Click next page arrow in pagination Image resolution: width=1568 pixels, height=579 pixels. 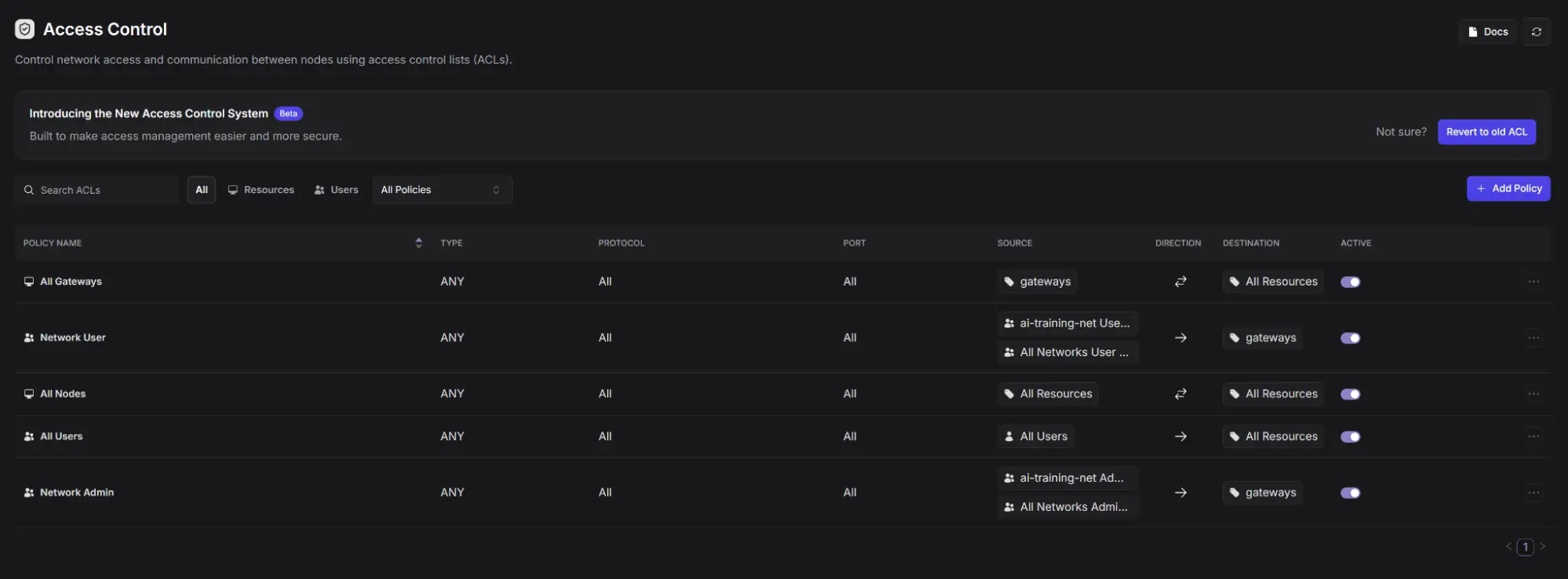pyautogui.click(x=1542, y=547)
